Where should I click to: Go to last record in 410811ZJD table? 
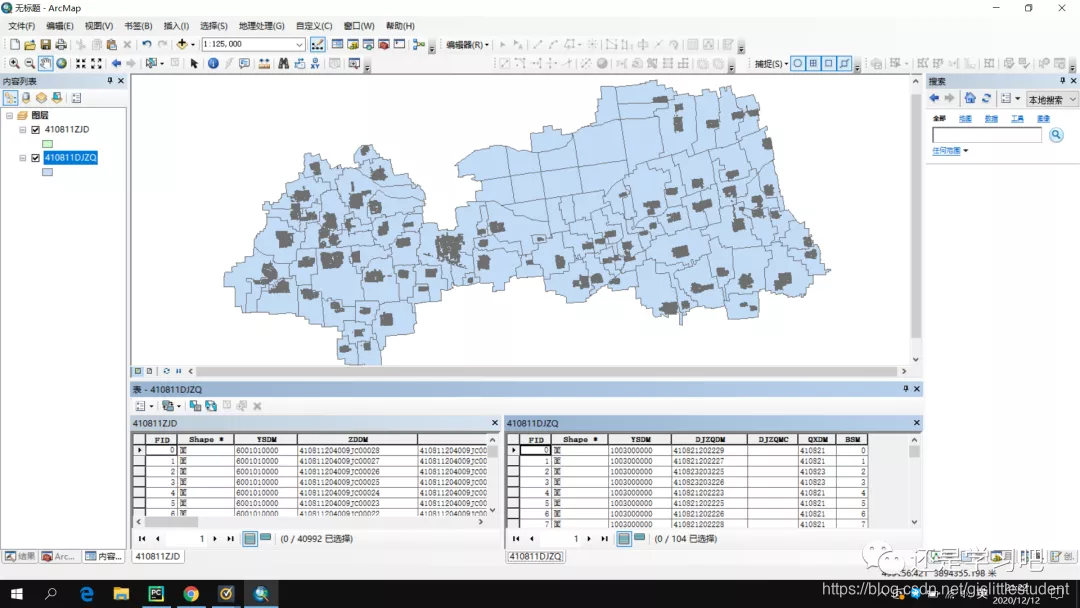coord(230,538)
